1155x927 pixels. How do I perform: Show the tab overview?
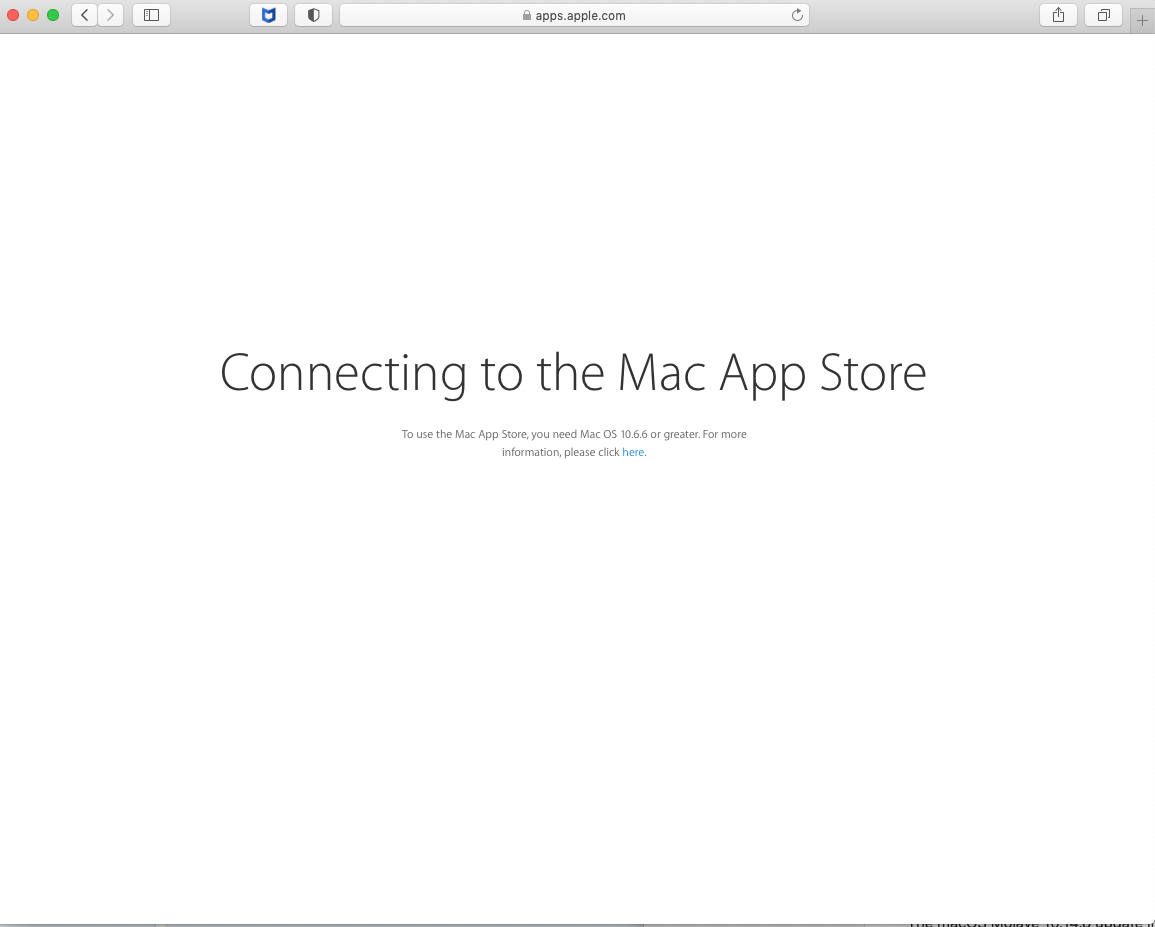click(x=1103, y=15)
